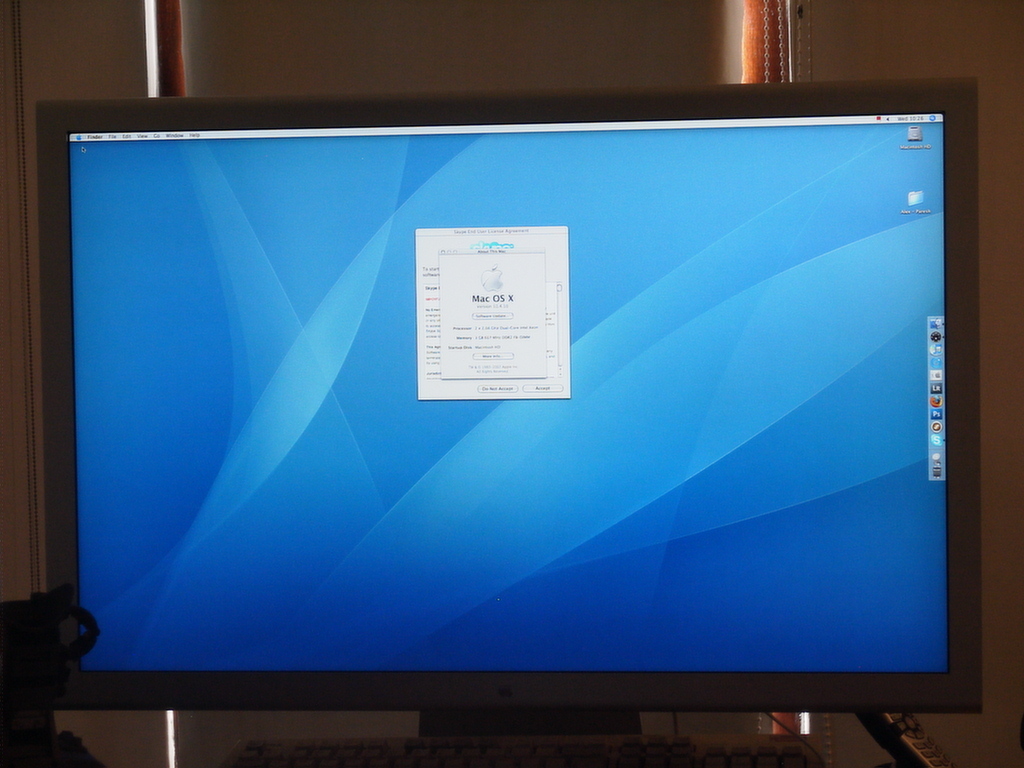This screenshot has height=768, width=1024.
Task: Click Do Not Accept in Skype dialog
Action: click(498, 389)
